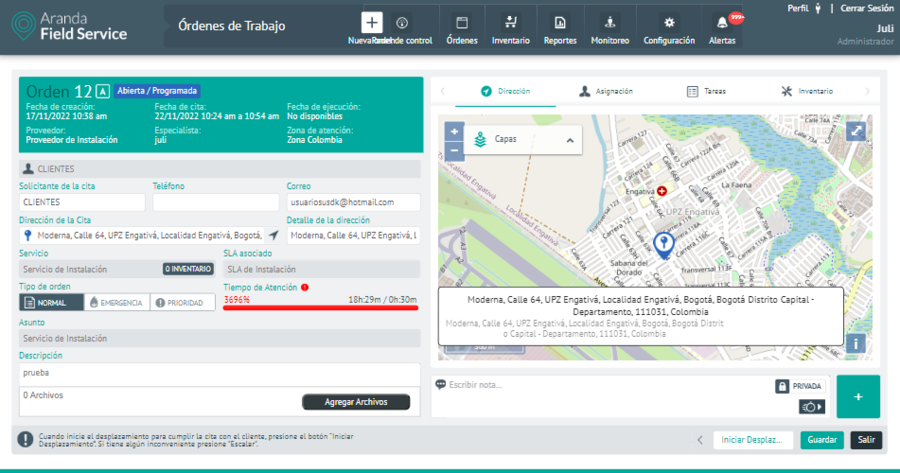Select PRIORIDAD order type
This screenshot has height=473, width=900.
click(x=183, y=303)
